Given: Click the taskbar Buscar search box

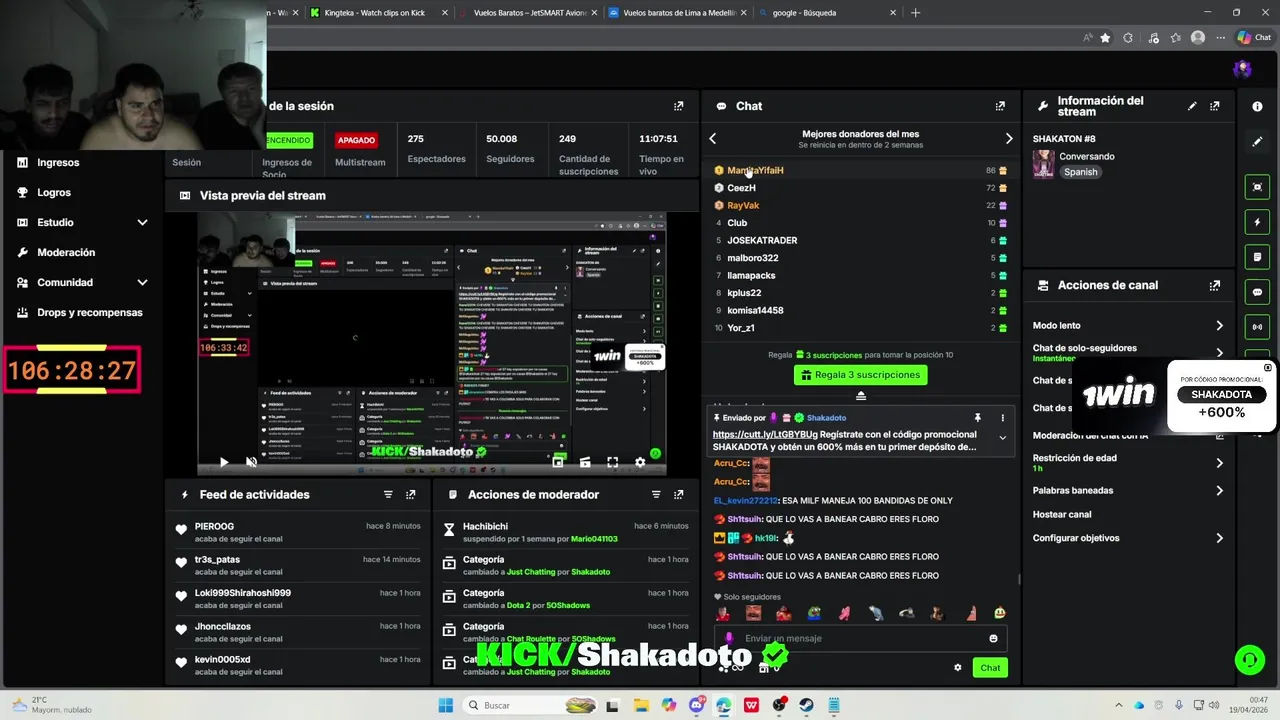Looking at the screenshot, I should 530,705.
